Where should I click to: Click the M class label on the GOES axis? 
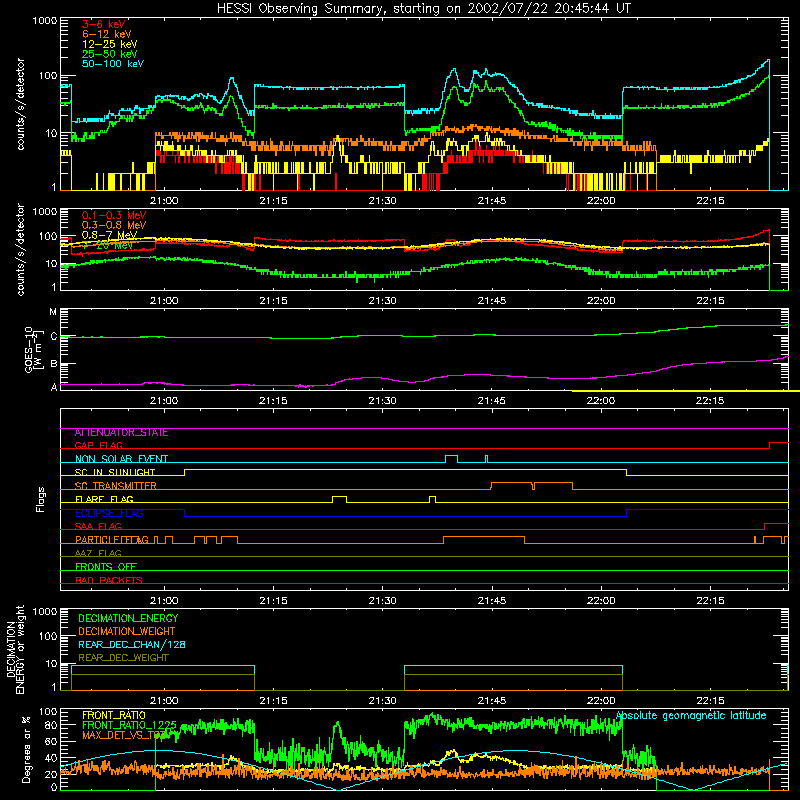53,312
